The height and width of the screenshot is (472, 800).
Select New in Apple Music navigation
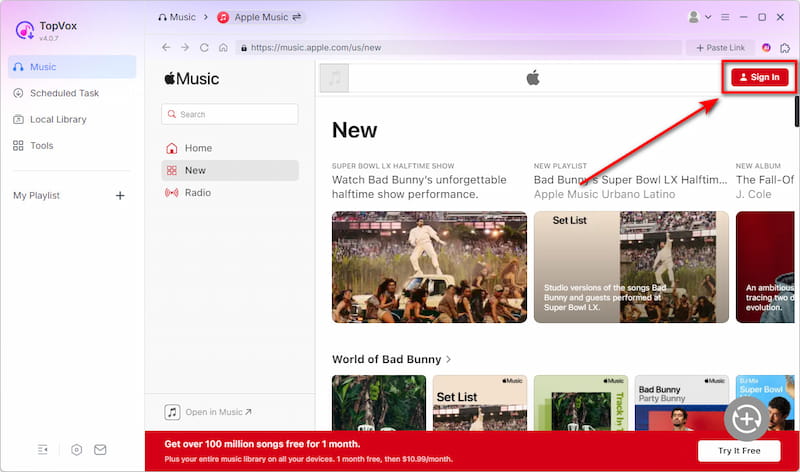230,170
